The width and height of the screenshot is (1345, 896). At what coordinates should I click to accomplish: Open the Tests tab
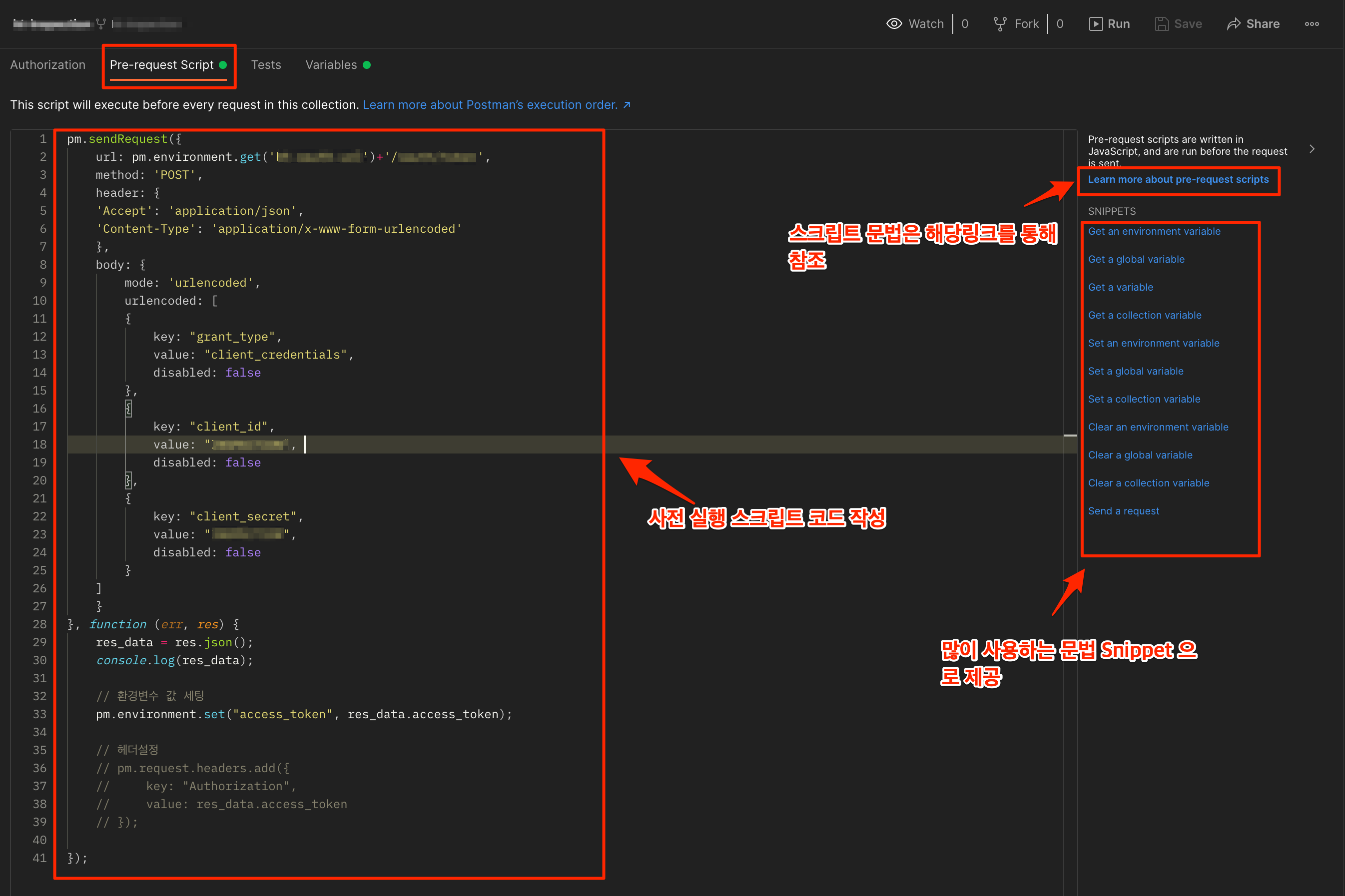pyautogui.click(x=266, y=64)
